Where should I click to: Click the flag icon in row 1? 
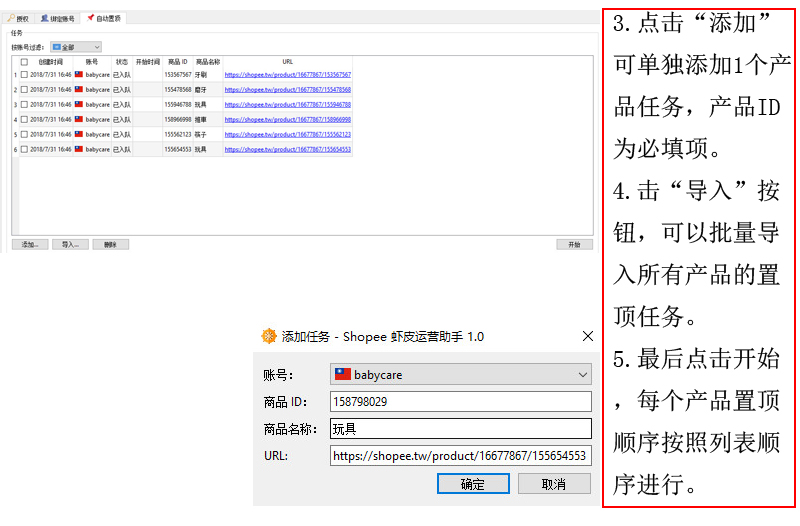79,74
